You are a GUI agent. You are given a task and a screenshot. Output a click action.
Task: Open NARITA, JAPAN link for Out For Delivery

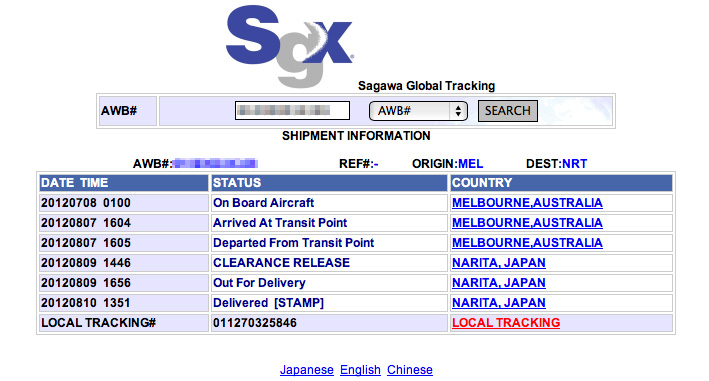[x=499, y=282]
